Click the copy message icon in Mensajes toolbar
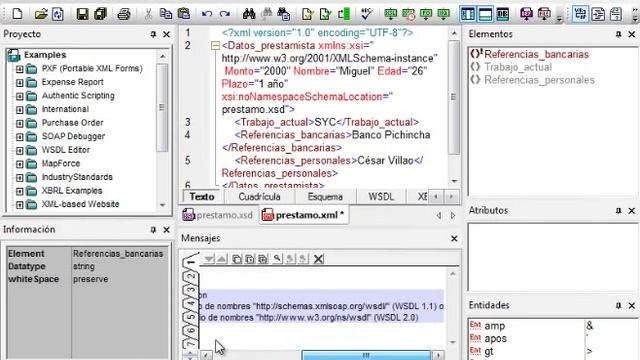The image size is (640, 360). pyautogui.click(x=236, y=259)
